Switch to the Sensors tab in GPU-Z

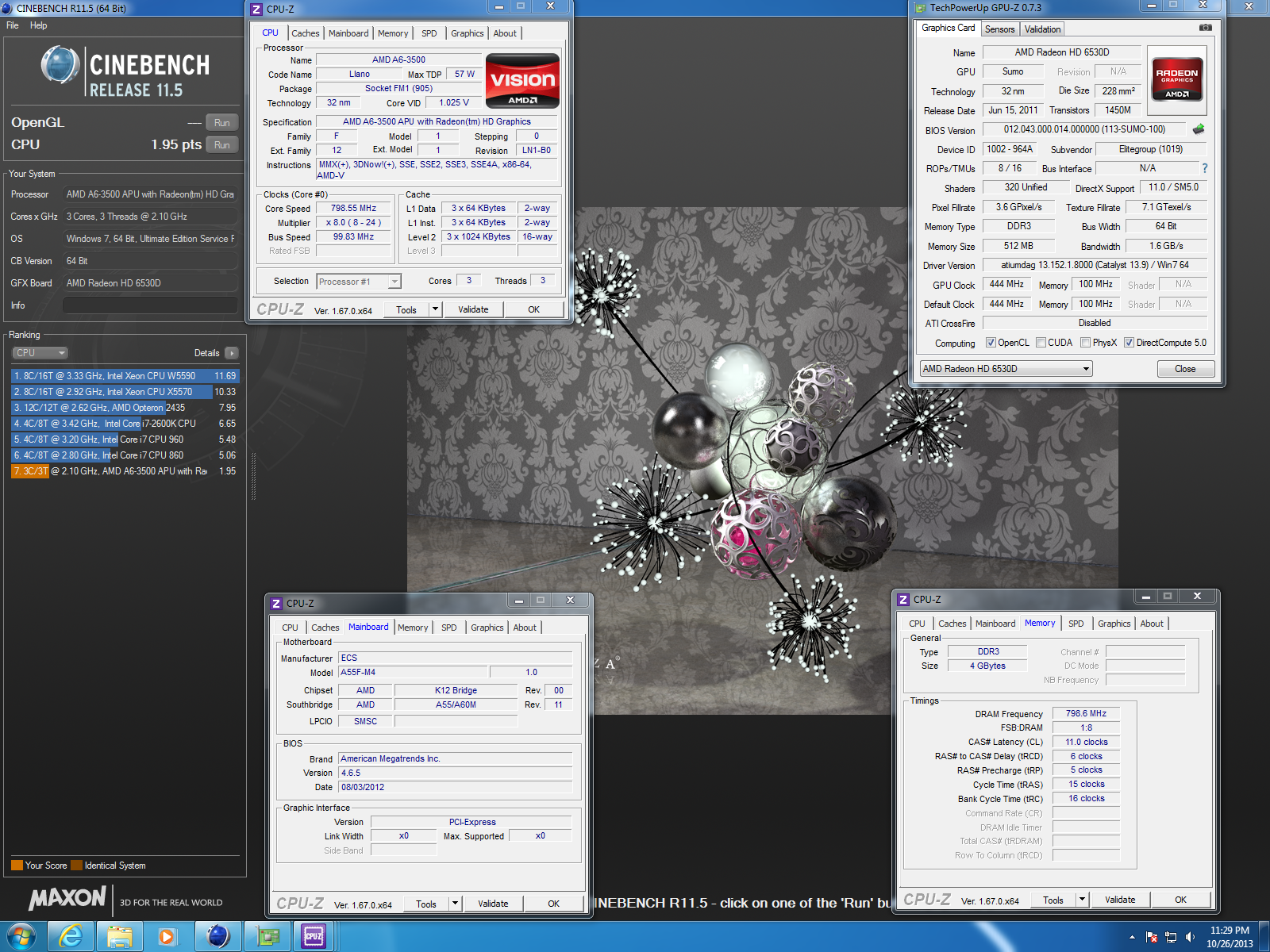(1000, 29)
